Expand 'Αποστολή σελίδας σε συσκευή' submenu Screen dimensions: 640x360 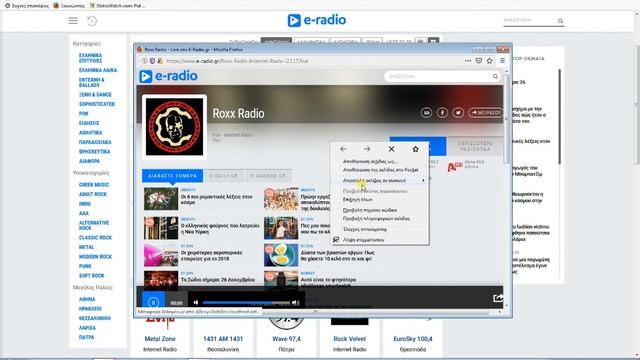tap(380, 180)
